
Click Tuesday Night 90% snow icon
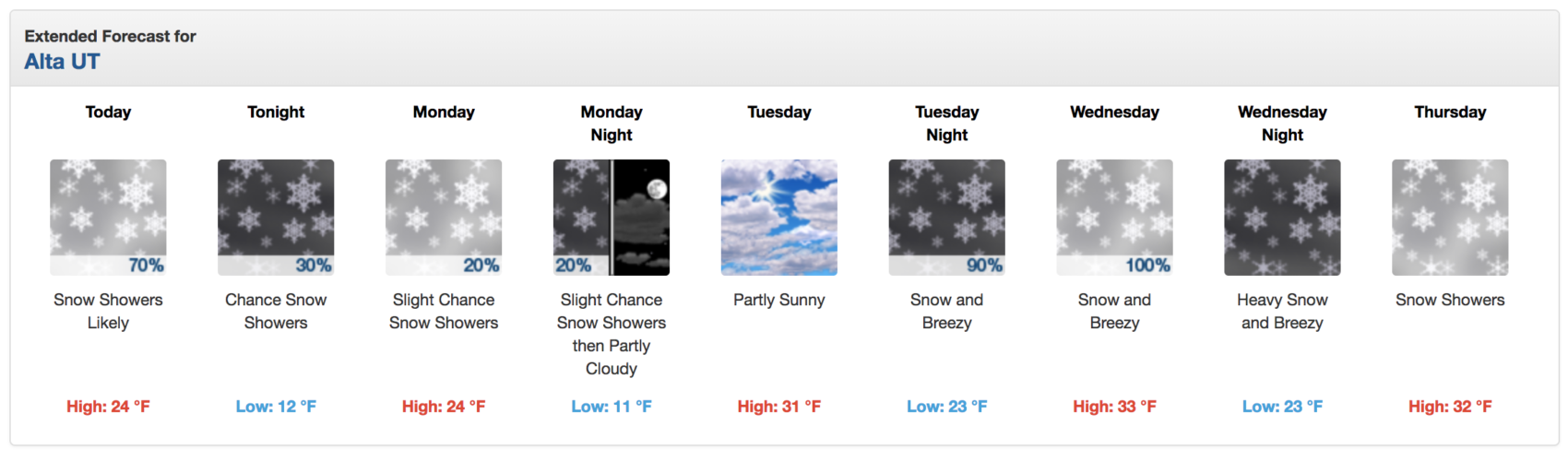(947, 218)
